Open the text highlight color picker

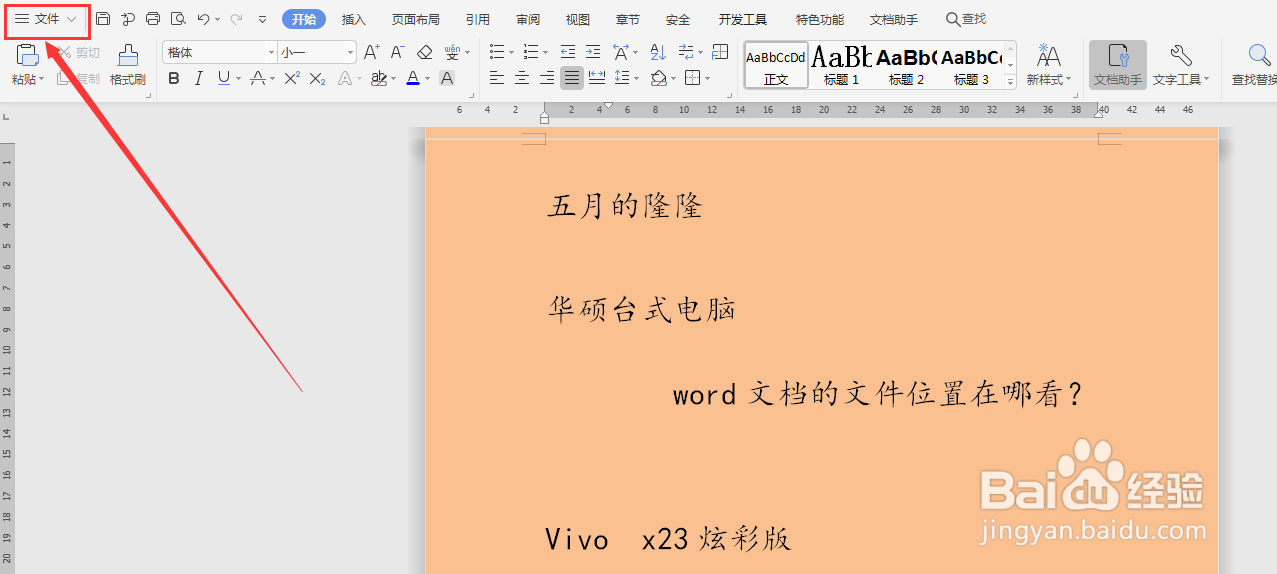coord(383,78)
